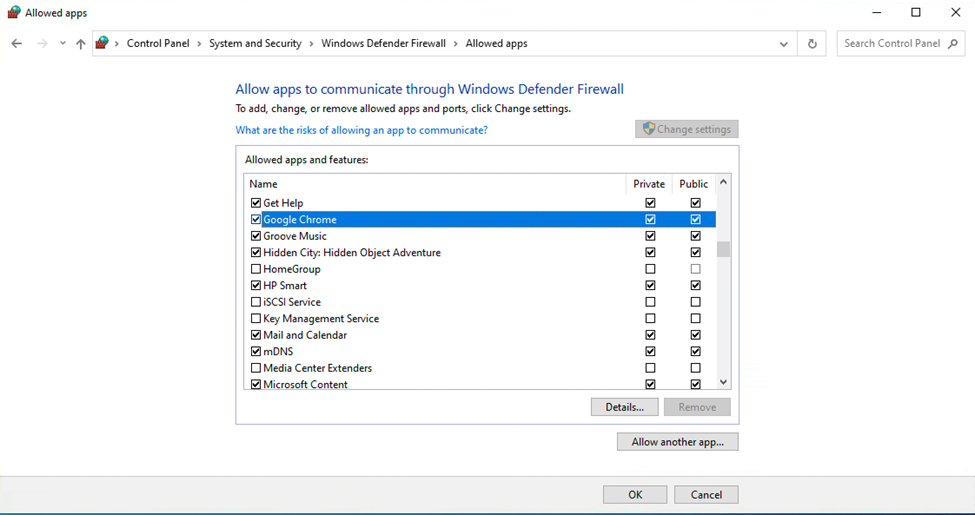This screenshot has width=975, height=515.
Task: Open the recent locations dropdown arrow
Action: click(62, 44)
